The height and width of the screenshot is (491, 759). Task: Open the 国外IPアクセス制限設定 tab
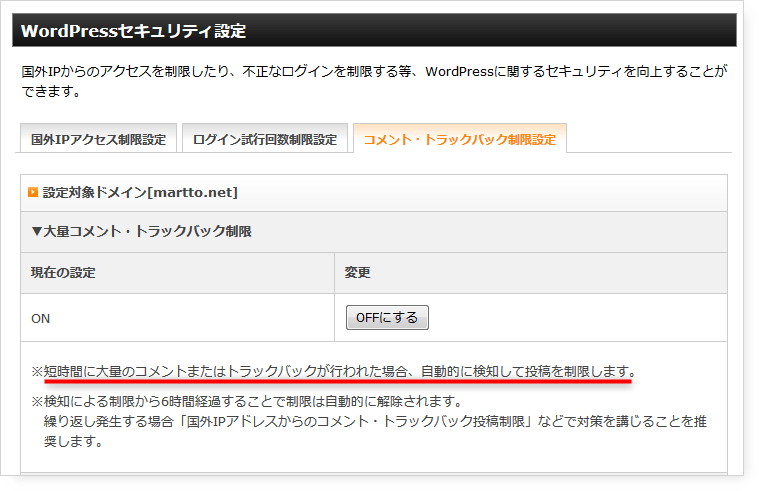tap(98, 139)
